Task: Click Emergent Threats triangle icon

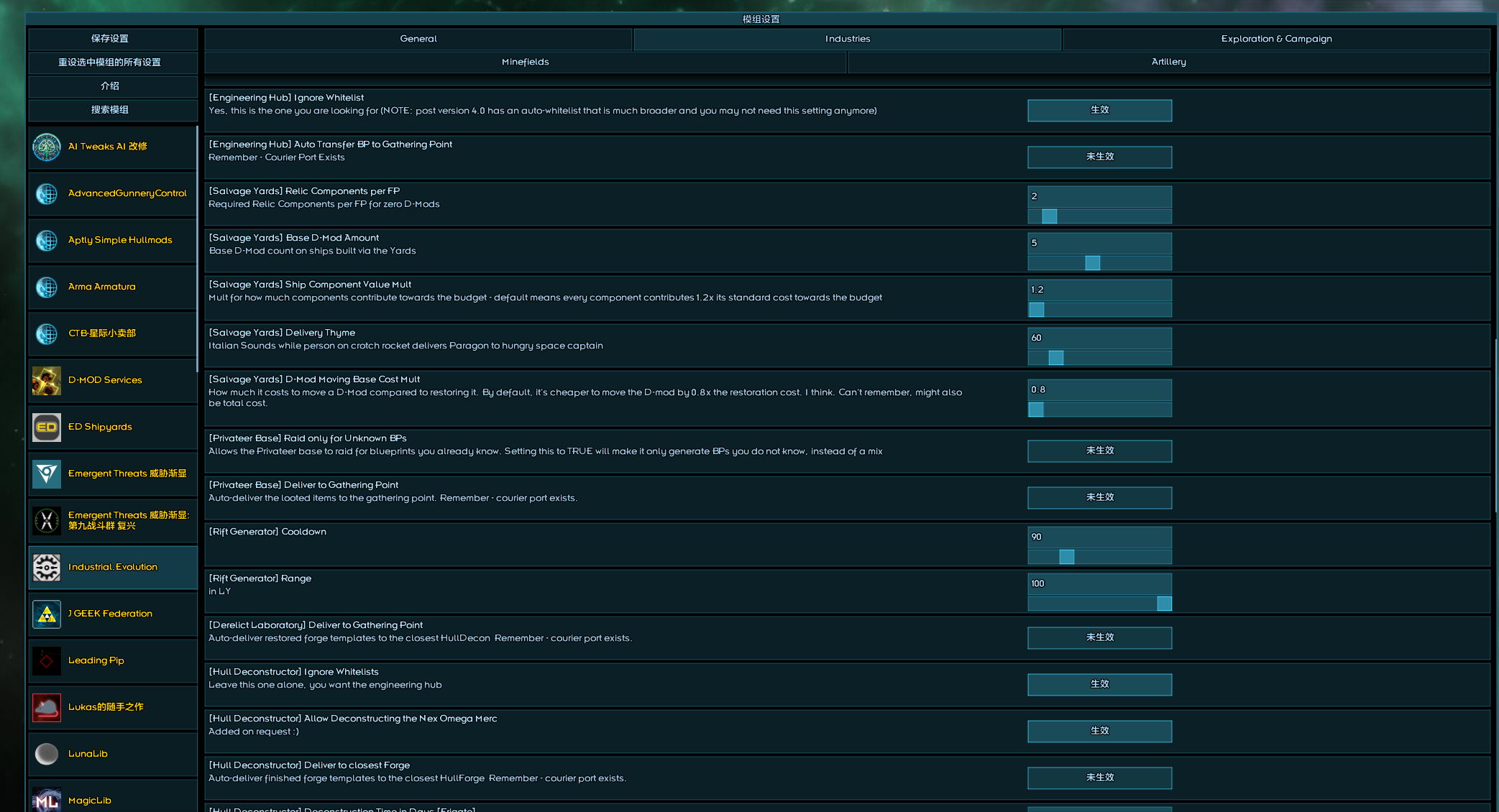Action: point(47,474)
